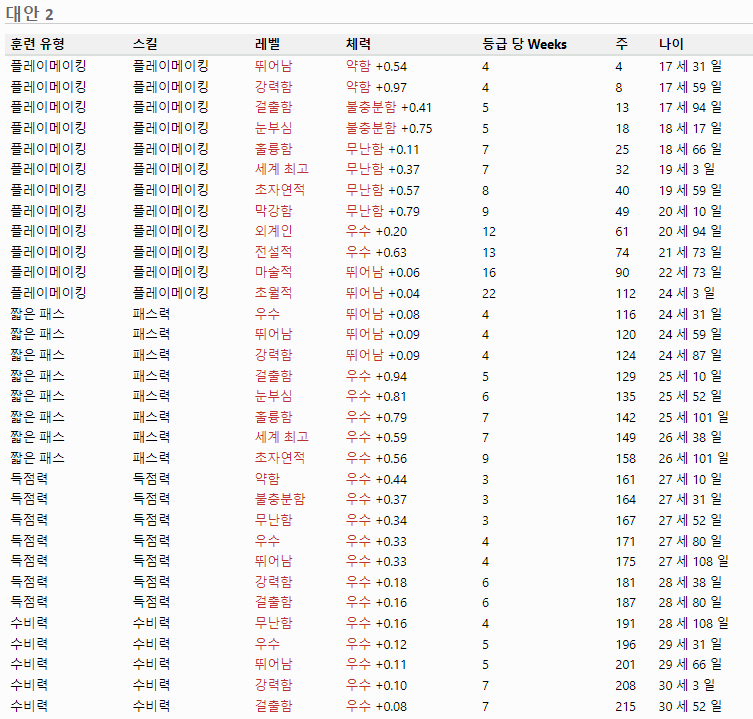
Task: Click the age '21 세 73 일'
Action: 690,252
